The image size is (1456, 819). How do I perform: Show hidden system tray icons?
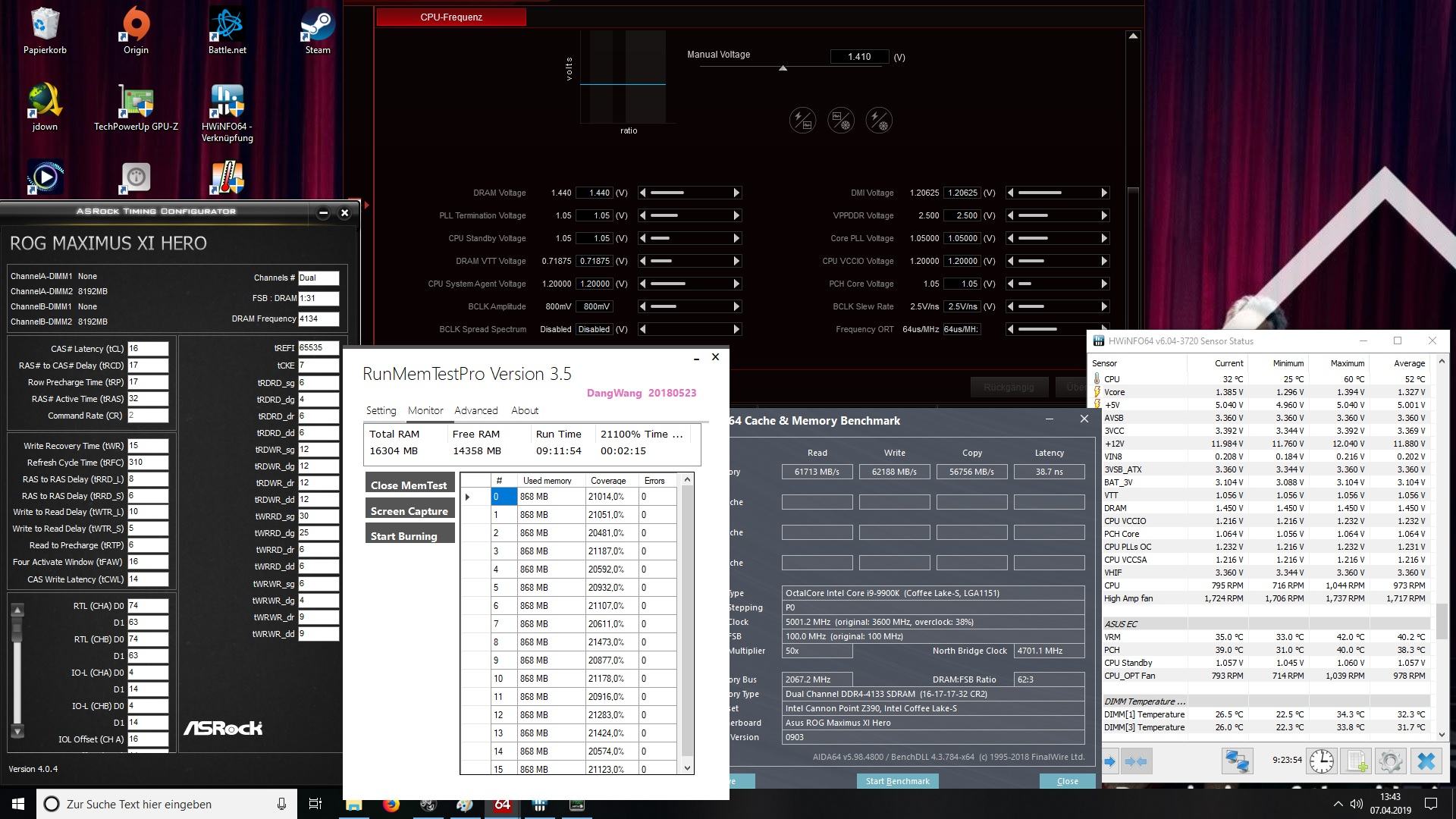tap(1338, 804)
